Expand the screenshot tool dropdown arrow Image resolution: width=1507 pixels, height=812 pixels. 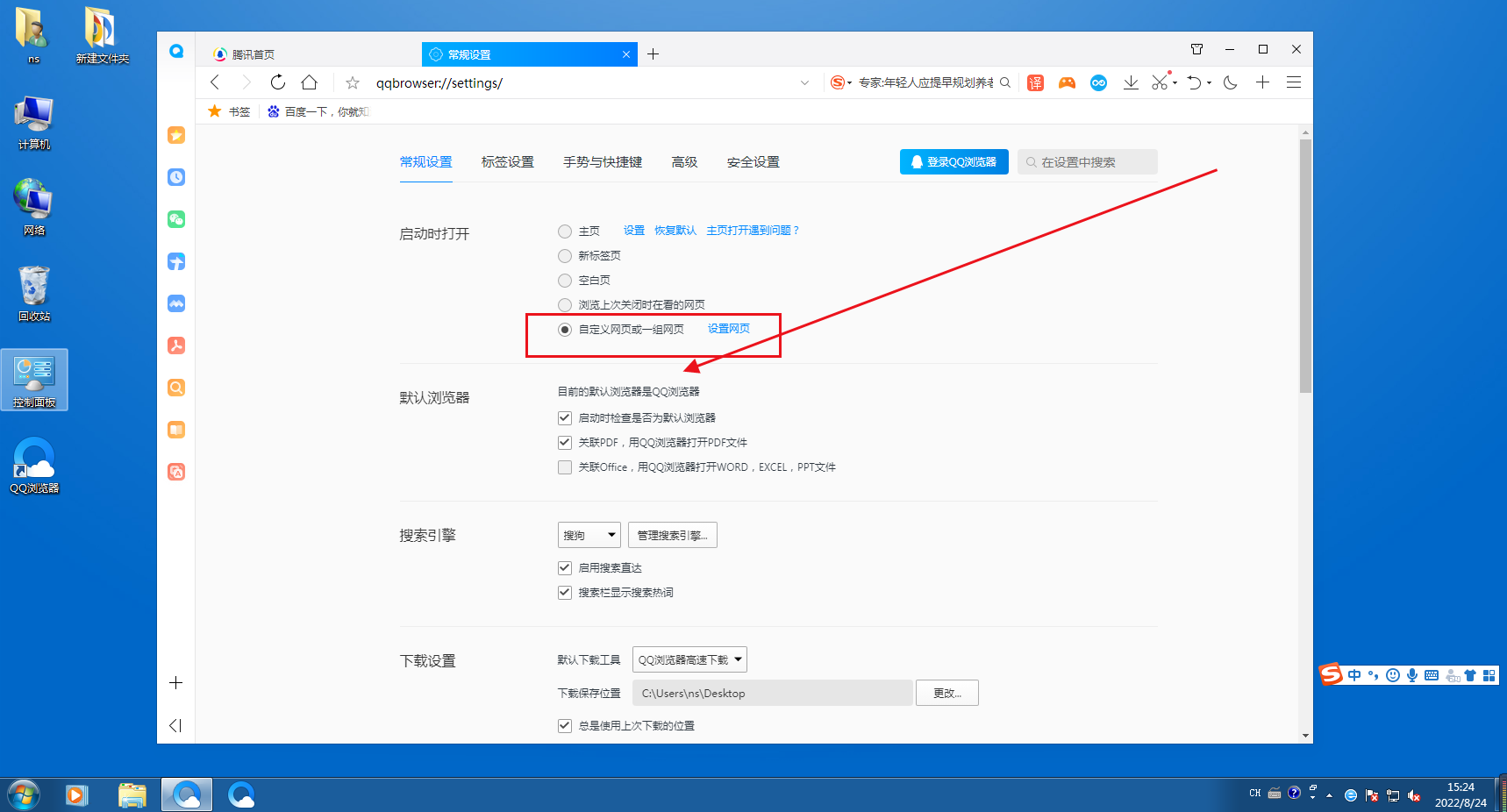(1175, 83)
